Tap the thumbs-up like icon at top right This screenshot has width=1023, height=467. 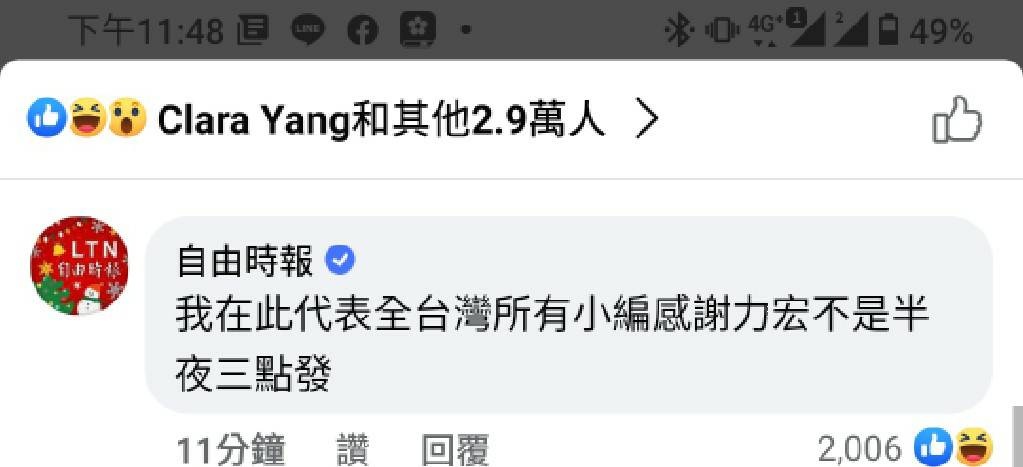(957, 121)
